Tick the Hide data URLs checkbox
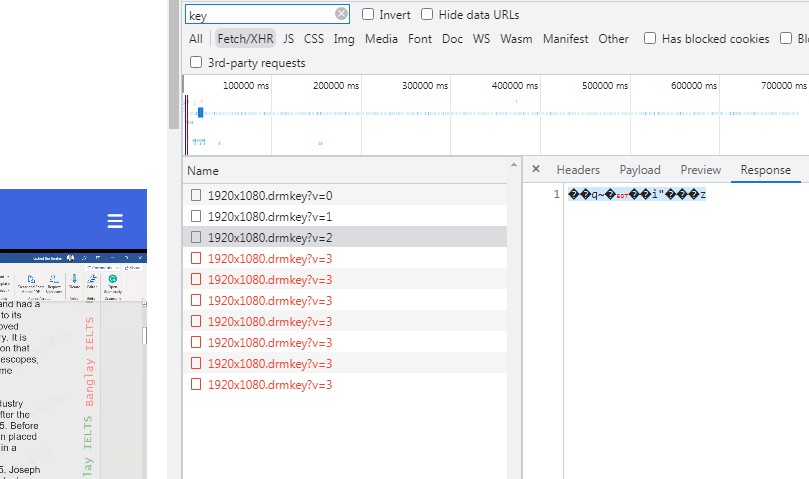This screenshot has width=809, height=479. point(427,14)
